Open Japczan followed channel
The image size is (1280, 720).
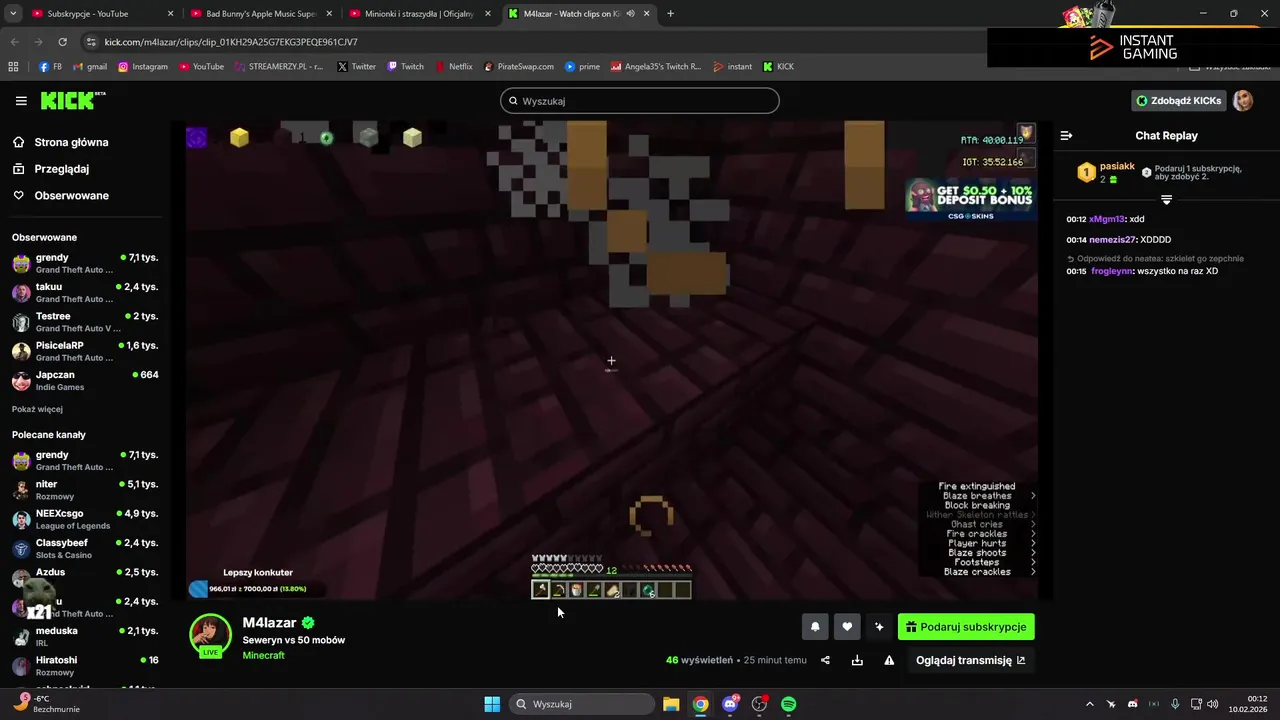85,381
